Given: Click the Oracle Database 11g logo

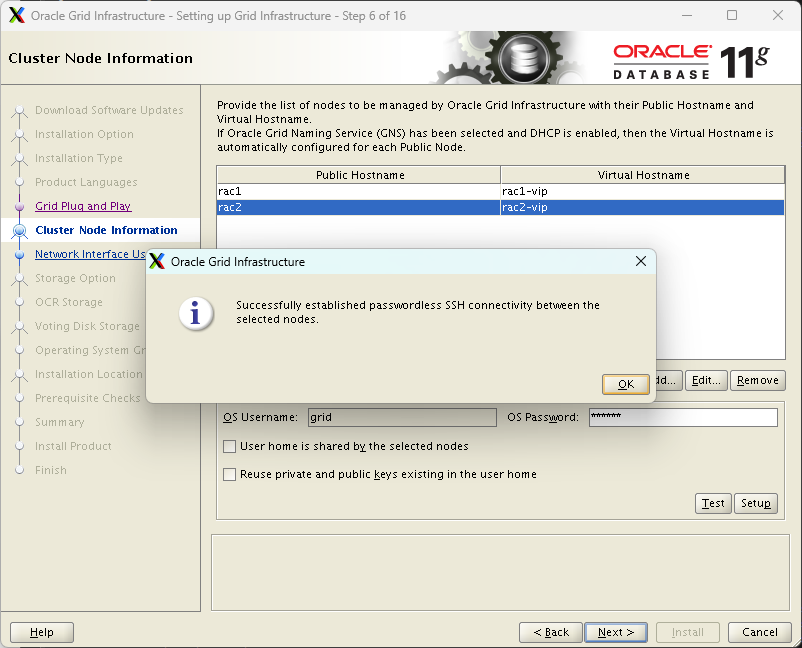Looking at the screenshot, I should pyautogui.click(x=692, y=61).
